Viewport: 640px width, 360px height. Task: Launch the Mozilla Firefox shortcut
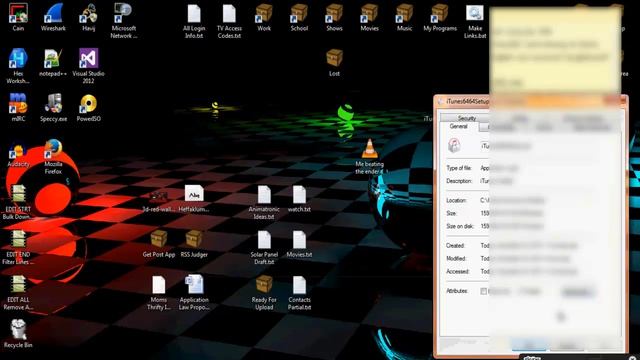[x=53, y=156]
